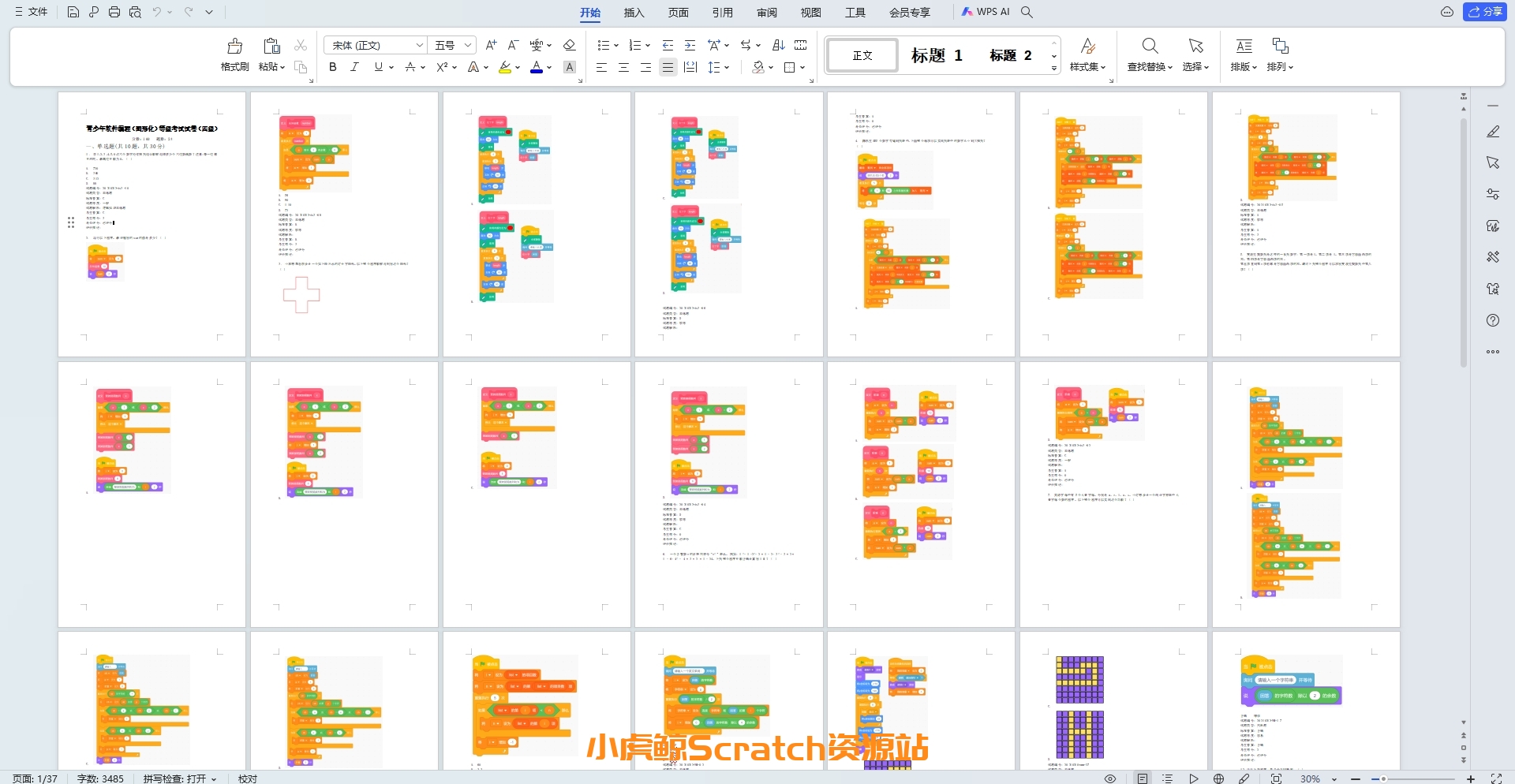
Task: Click the pen tool in right sidebar
Action: pos(1493,132)
